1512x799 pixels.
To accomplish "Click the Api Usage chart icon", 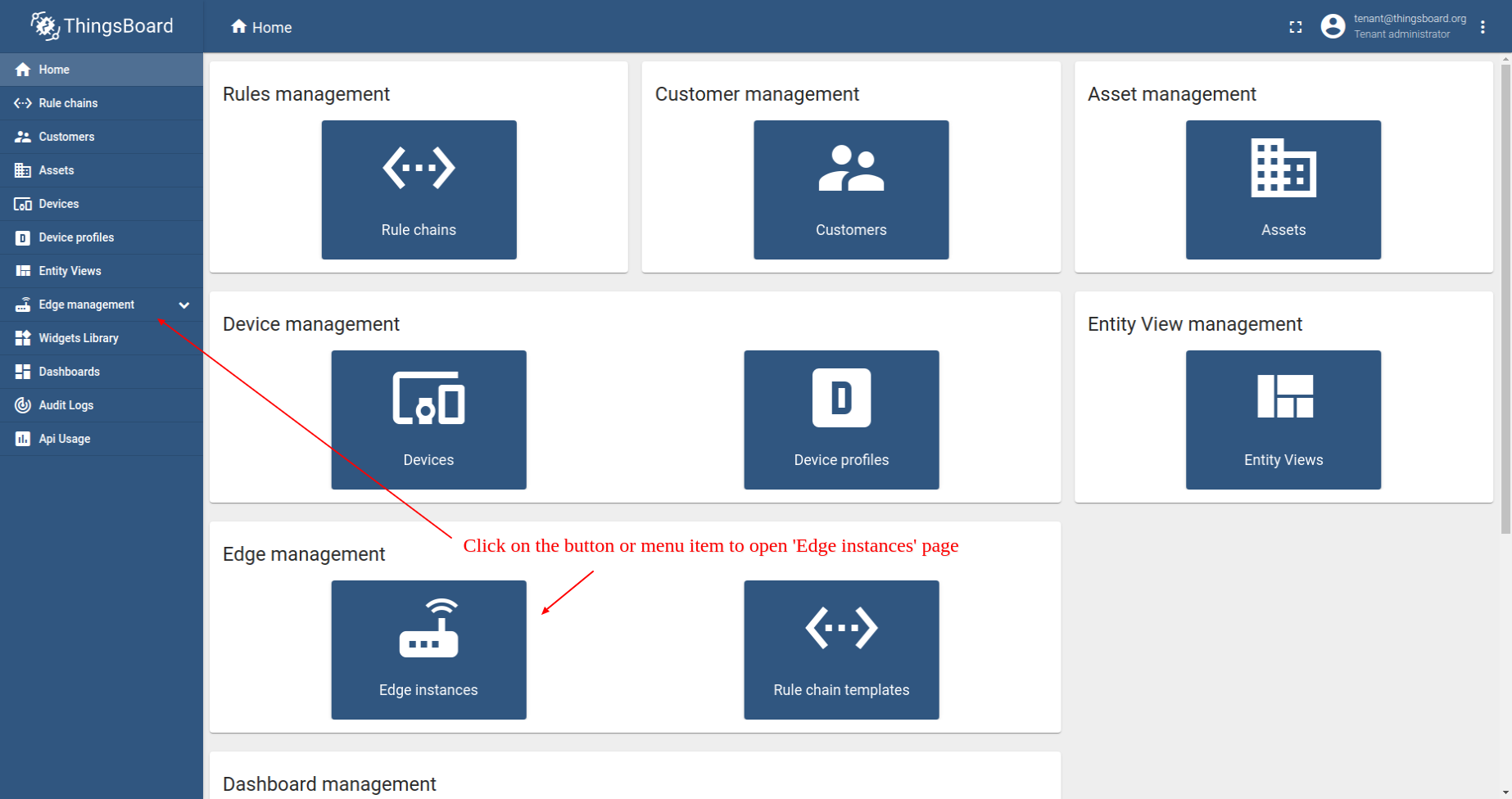I will click(x=23, y=439).
